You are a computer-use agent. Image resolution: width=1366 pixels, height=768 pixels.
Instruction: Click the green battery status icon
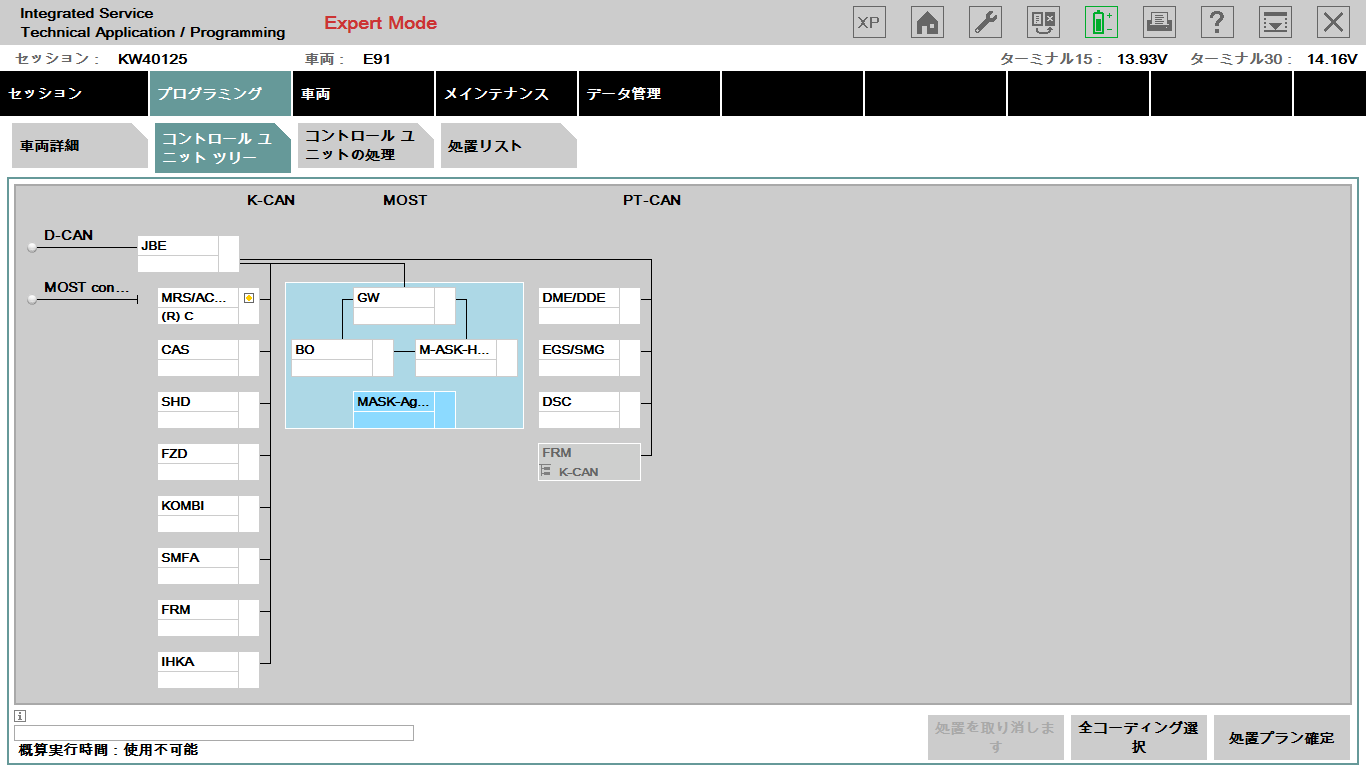coord(1101,22)
